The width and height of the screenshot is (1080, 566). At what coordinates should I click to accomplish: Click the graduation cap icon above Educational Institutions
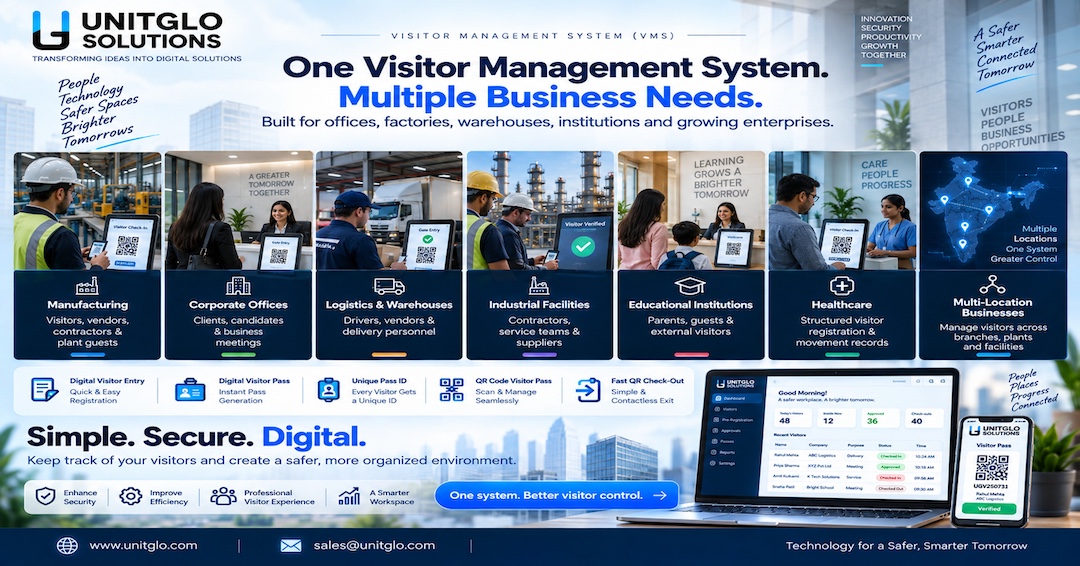[x=689, y=286]
